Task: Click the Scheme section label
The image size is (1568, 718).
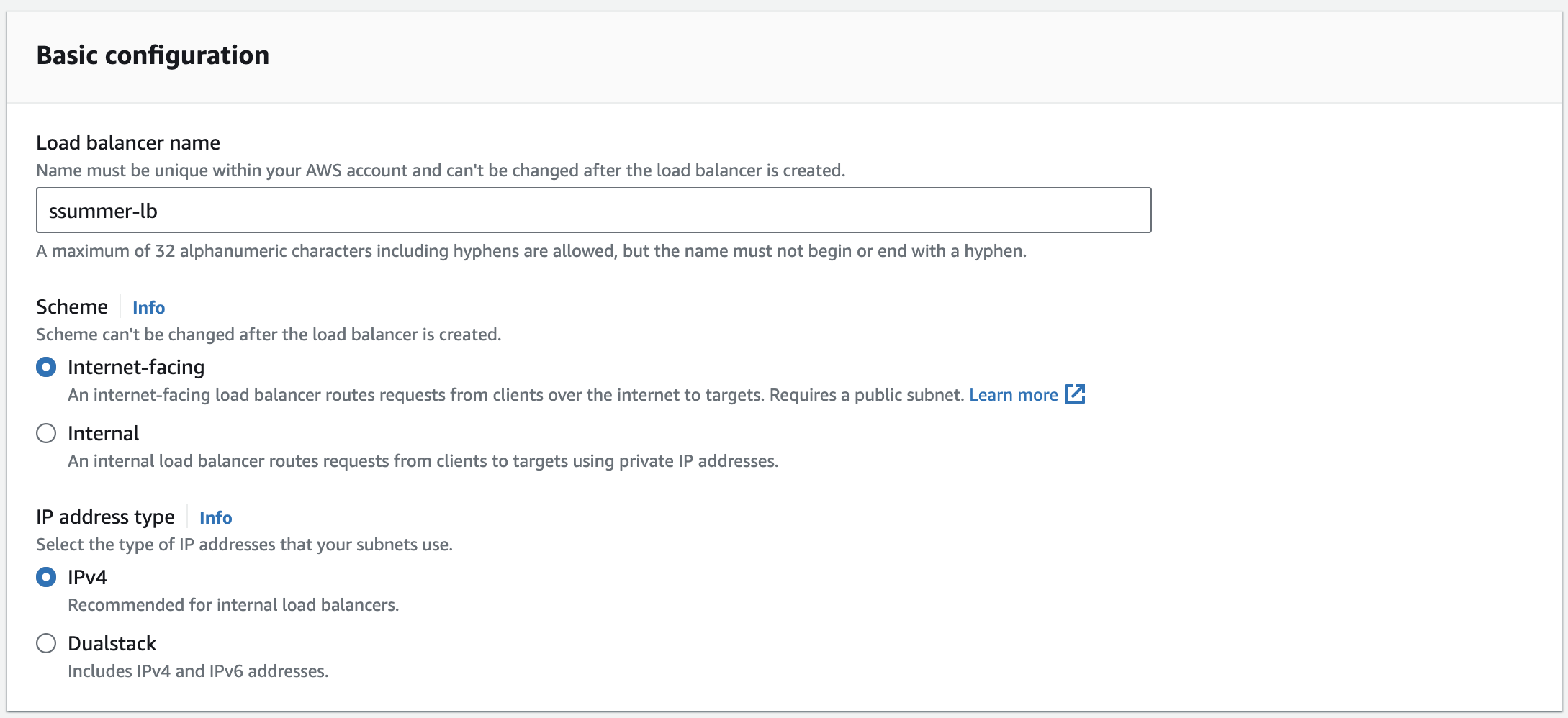Action: 72,306
